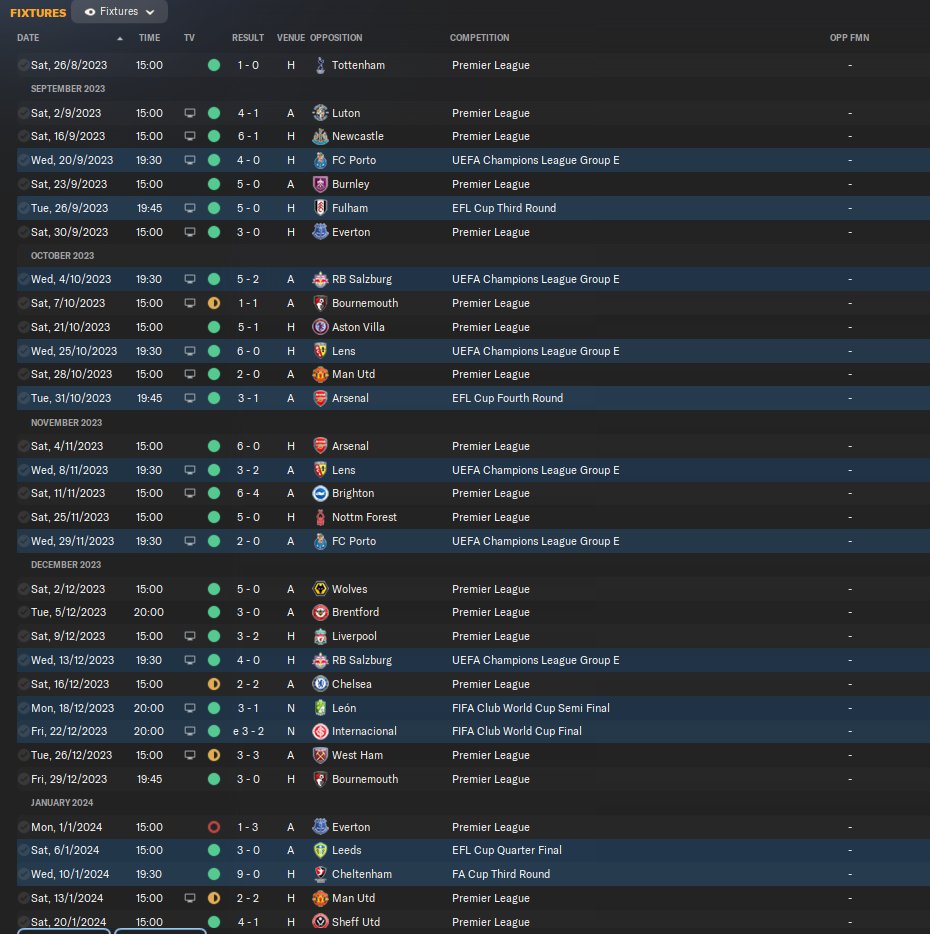930x934 pixels.
Task: Select the Sat, 16/12/2023 date cell
Action: coord(70,684)
